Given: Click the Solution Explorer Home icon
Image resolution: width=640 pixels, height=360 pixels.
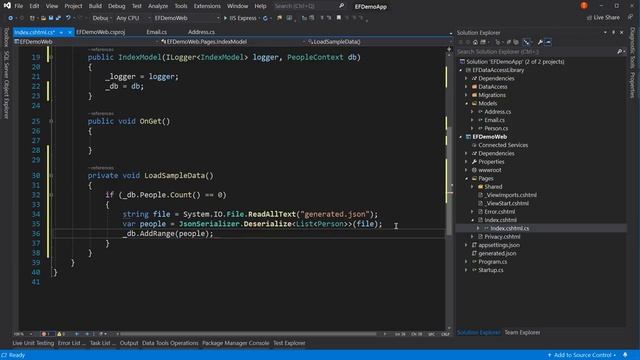Looking at the screenshot, I should tap(475, 42).
